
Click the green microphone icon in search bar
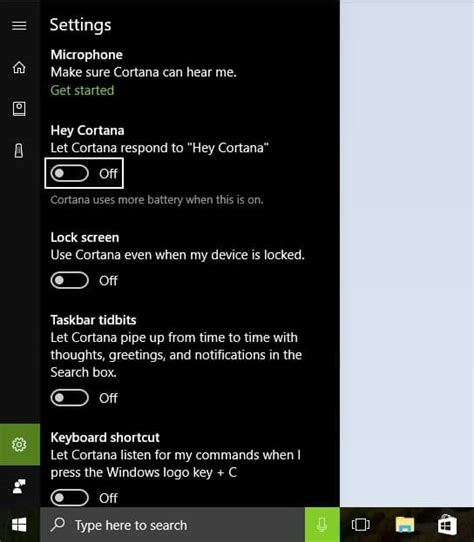pyautogui.click(x=322, y=525)
